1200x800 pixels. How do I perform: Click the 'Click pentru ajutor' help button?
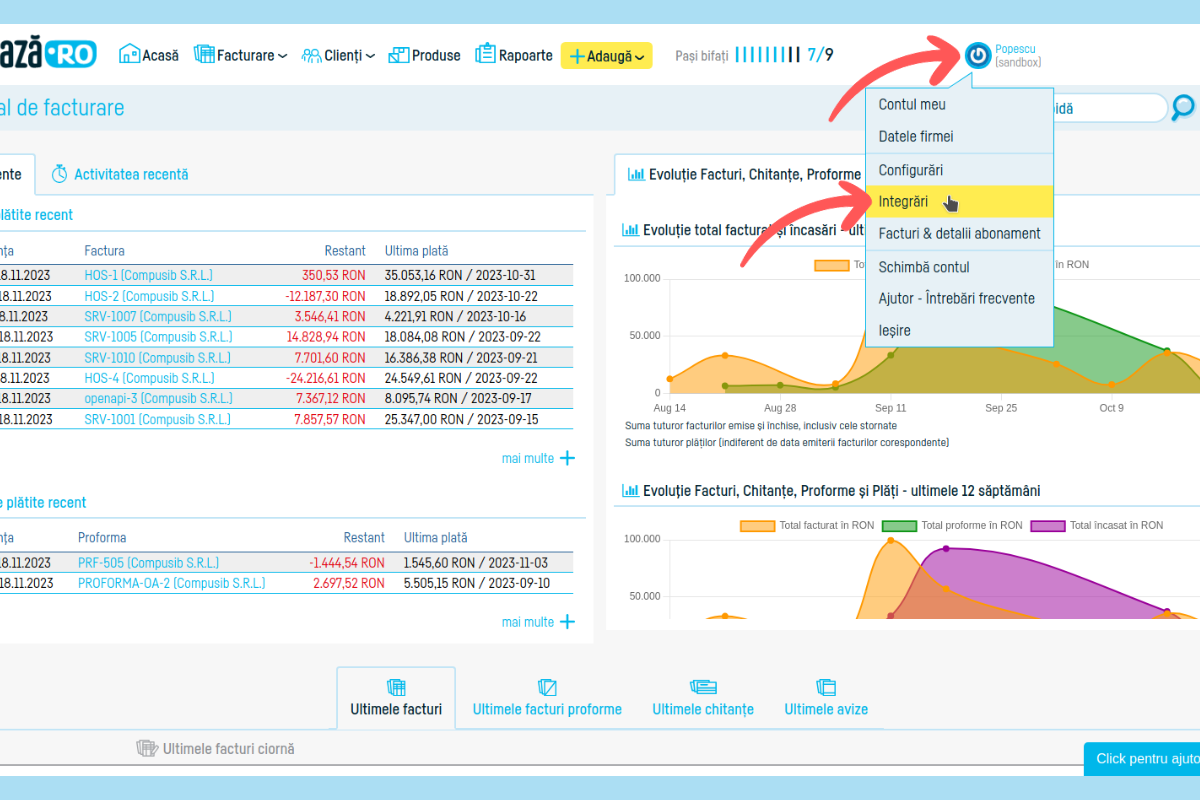click(1143, 758)
